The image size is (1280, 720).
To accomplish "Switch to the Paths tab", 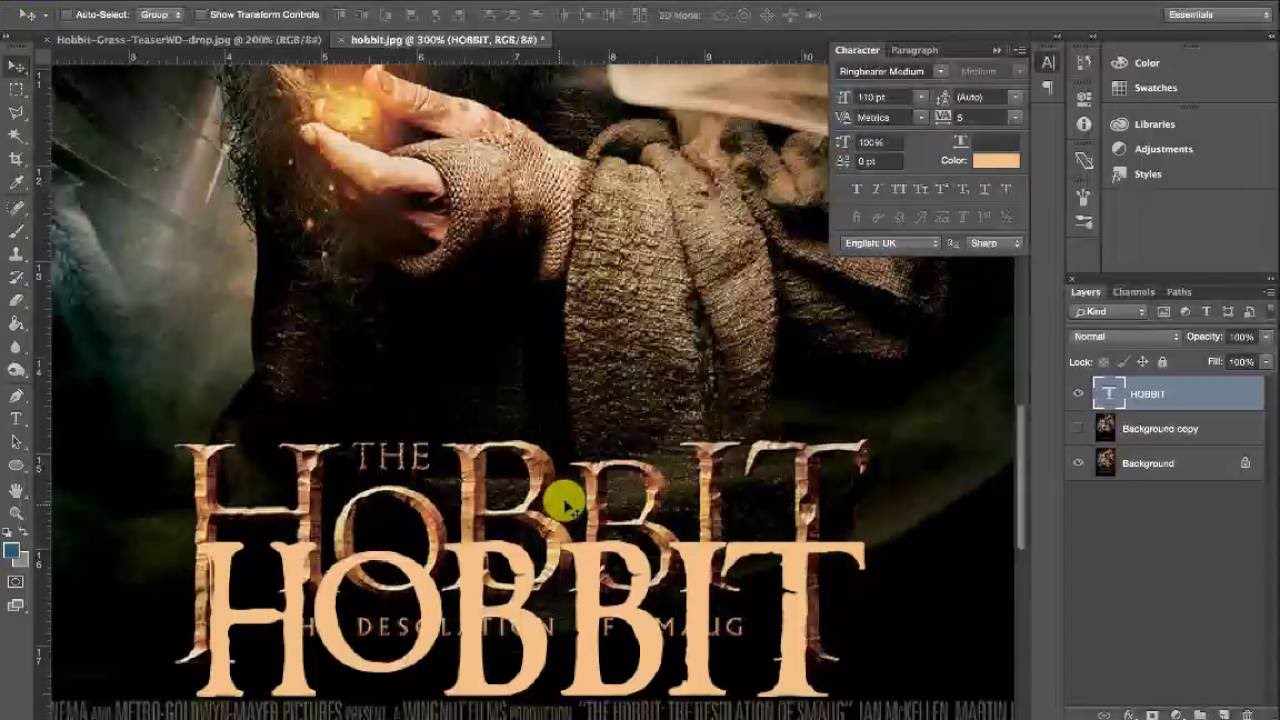I will [x=1179, y=292].
